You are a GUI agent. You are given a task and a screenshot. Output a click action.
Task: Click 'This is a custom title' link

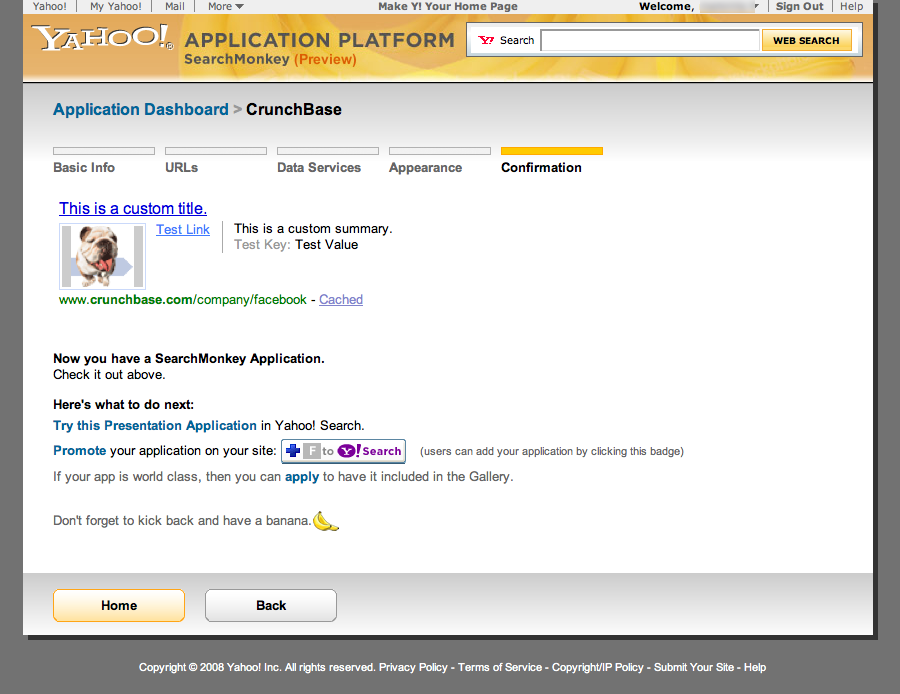[x=133, y=208]
